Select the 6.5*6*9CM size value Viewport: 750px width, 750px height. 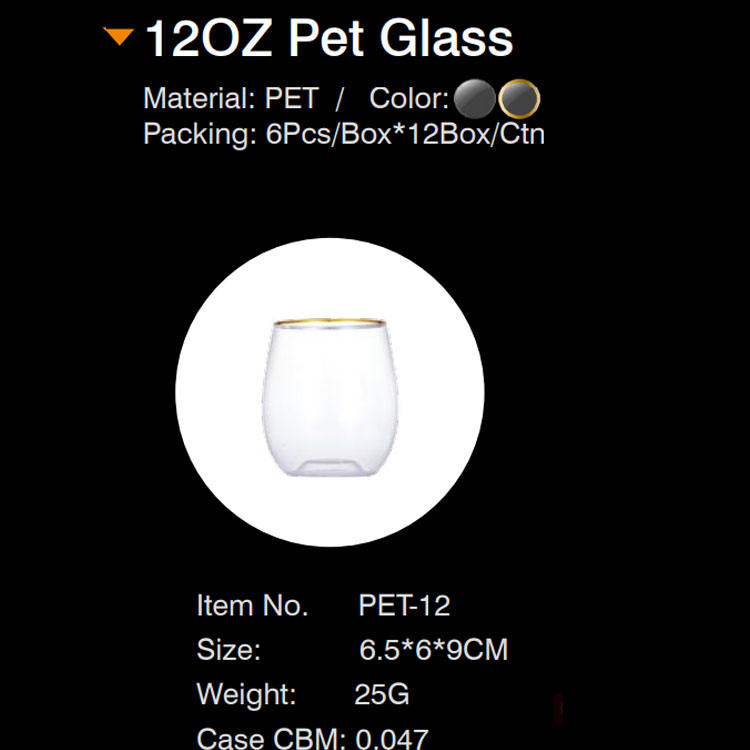click(x=433, y=650)
